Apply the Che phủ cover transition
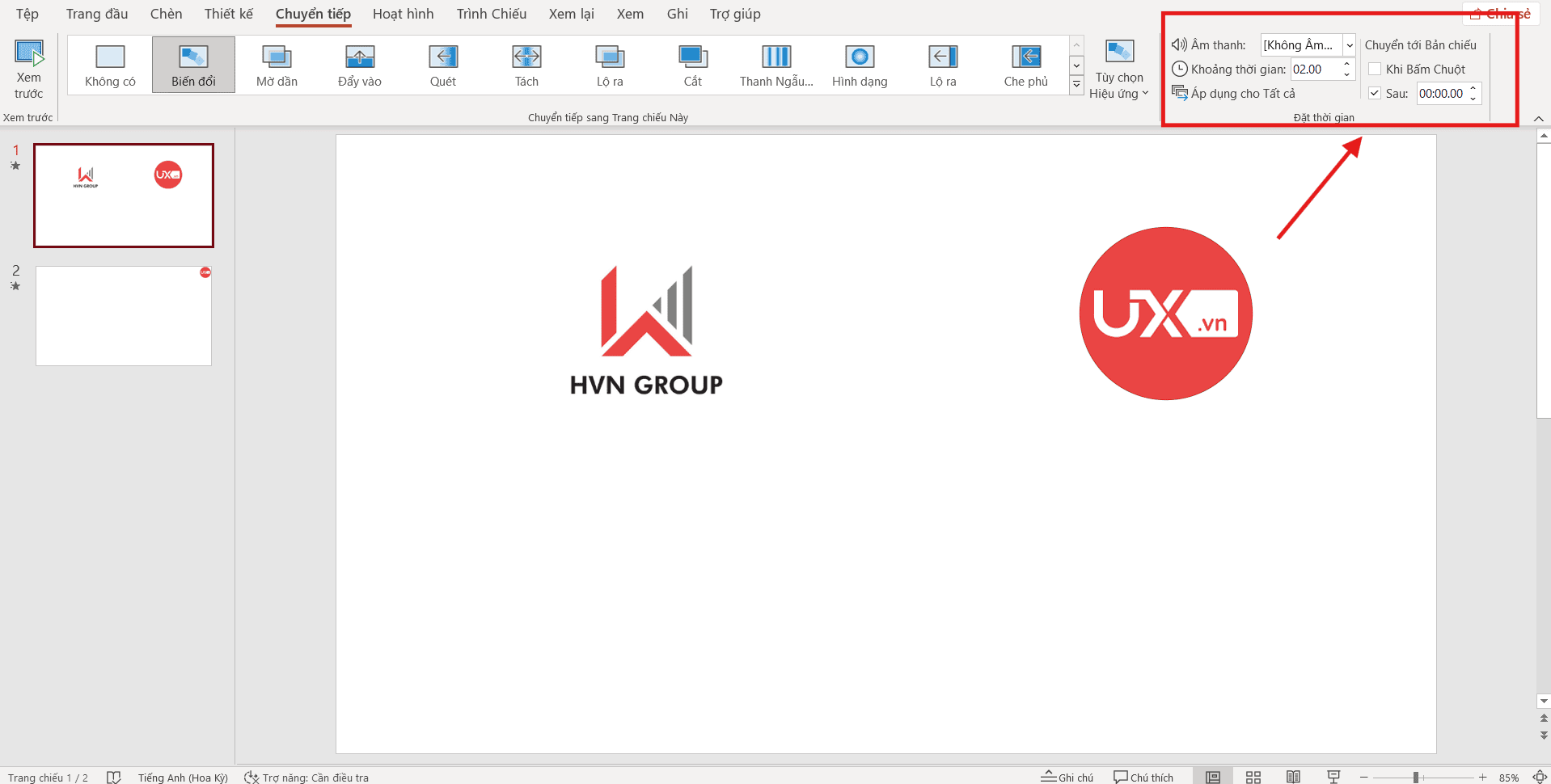Screen dimensions: 1551x784 pos(1026,65)
